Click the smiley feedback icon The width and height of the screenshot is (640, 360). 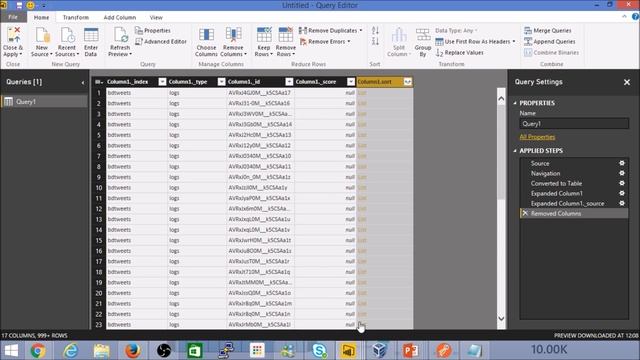point(30,5)
